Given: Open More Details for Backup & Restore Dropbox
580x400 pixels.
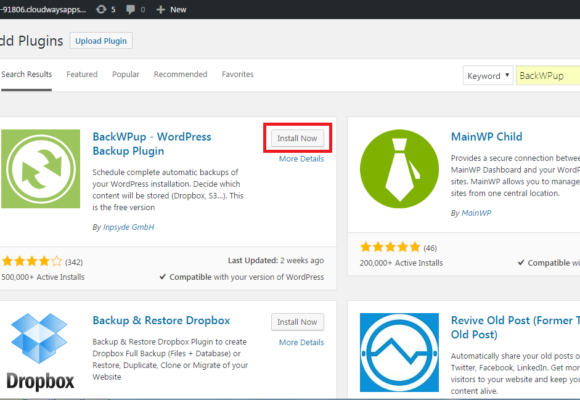Looking at the screenshot, I should 301,342.
